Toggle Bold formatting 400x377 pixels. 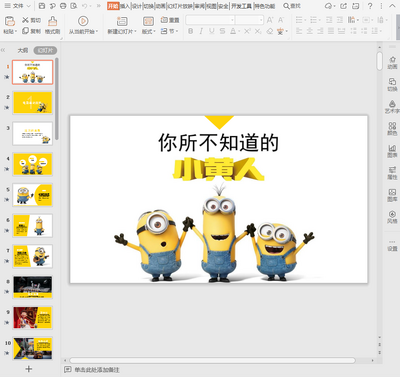(190, 31)
